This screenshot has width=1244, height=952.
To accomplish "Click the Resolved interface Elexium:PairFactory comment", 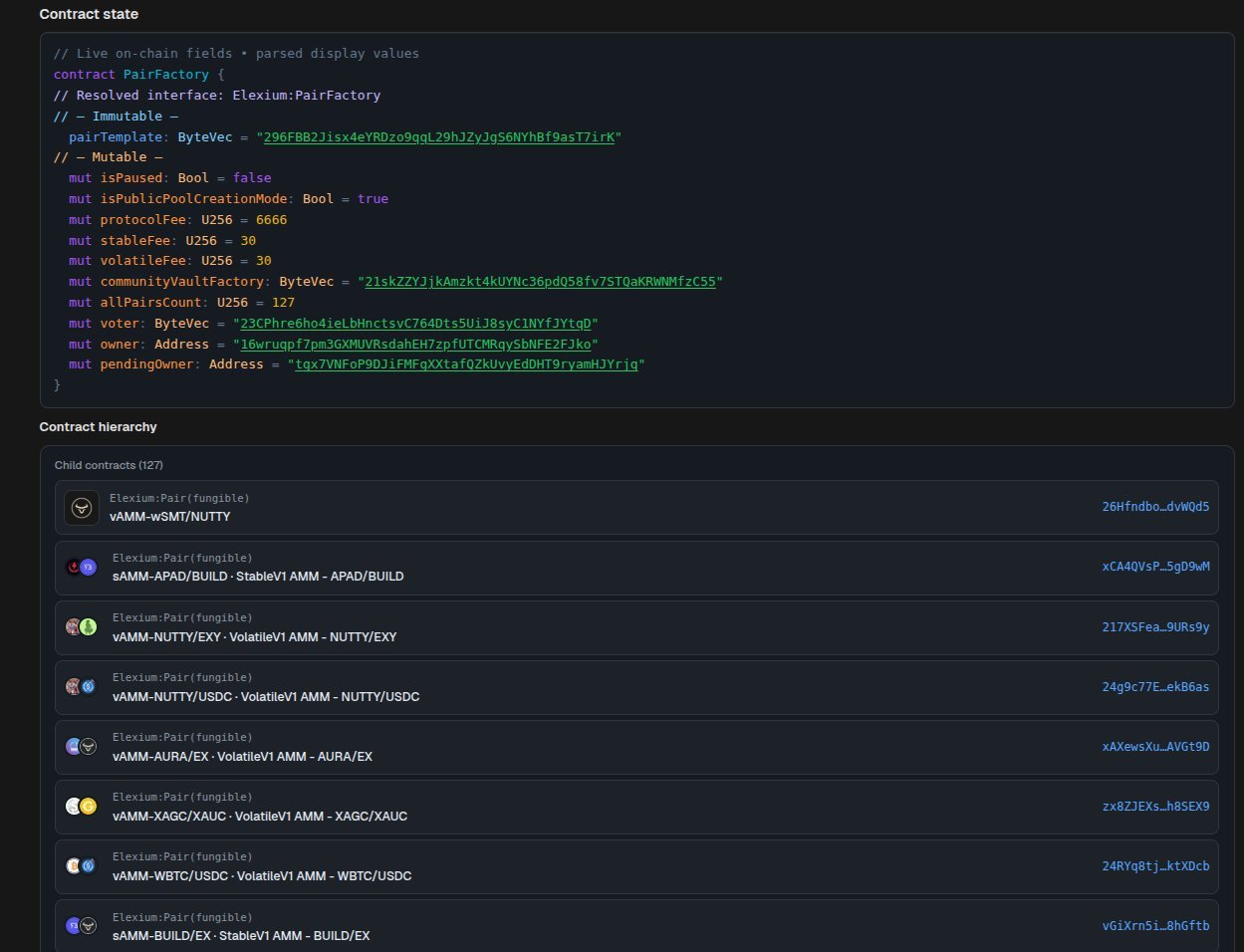I will click(217, 96).
